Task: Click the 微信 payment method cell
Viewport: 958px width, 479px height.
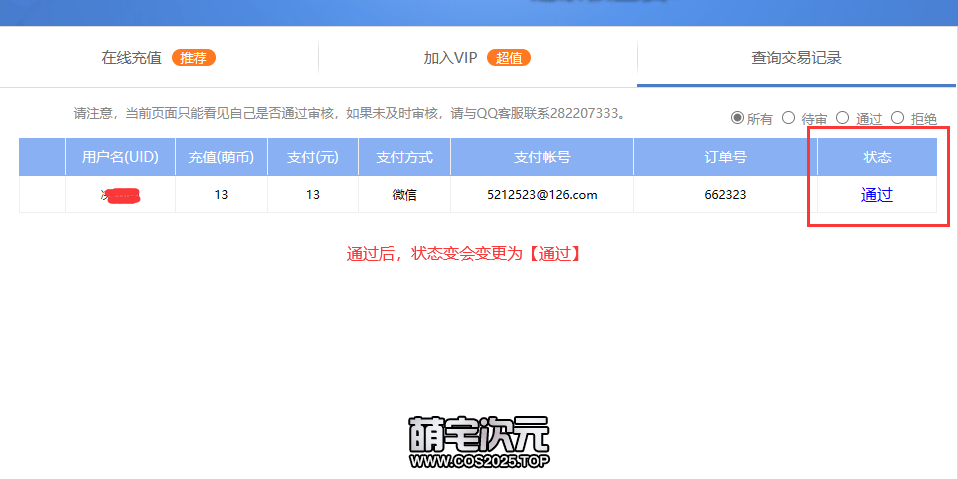Action: coord(404,195)
